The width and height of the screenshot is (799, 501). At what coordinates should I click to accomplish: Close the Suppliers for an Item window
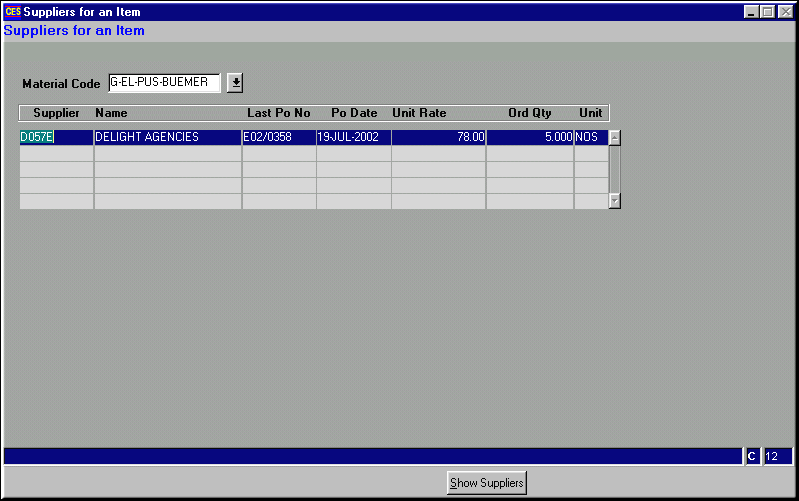(x=784, y=12)
